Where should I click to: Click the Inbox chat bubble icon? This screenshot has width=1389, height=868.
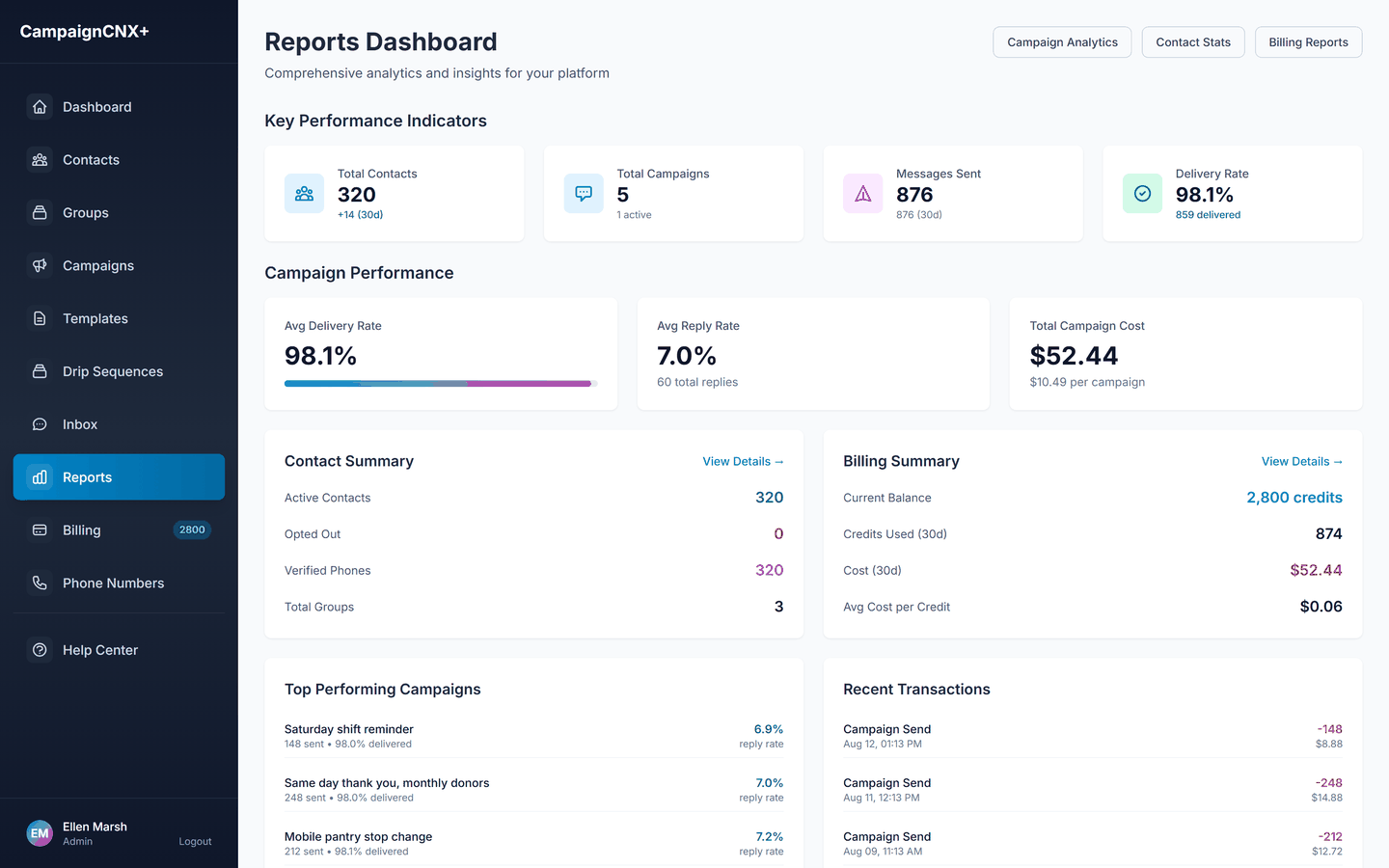[40, 424]
